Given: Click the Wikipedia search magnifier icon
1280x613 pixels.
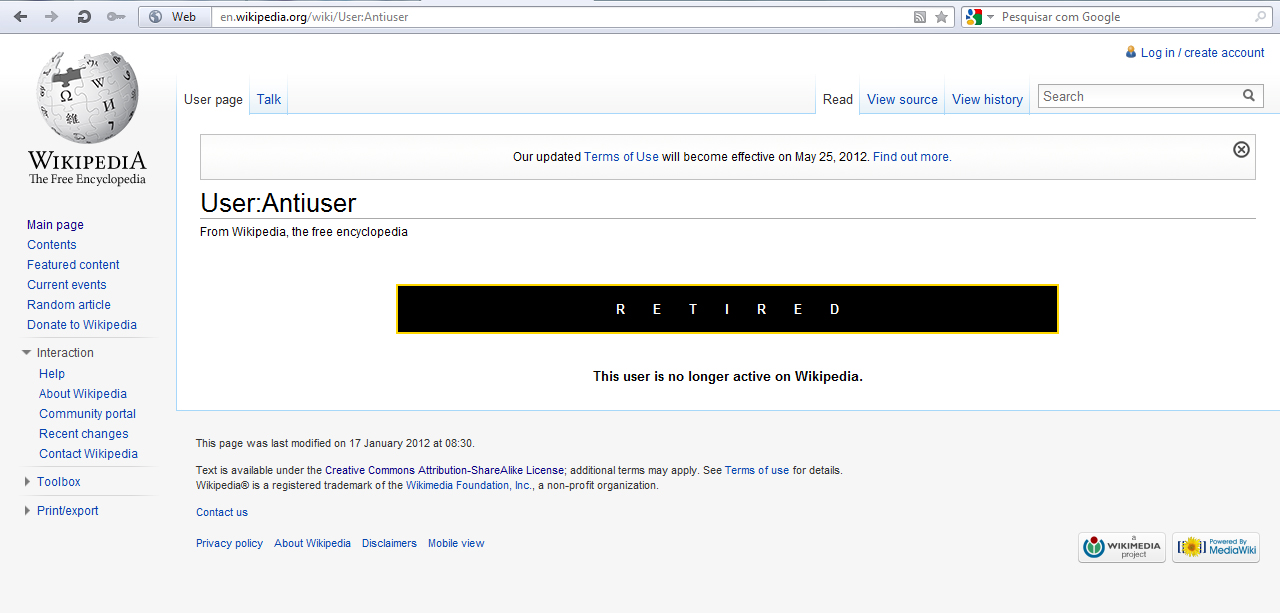Looking at the screenshot, I should coord(1249,96).
